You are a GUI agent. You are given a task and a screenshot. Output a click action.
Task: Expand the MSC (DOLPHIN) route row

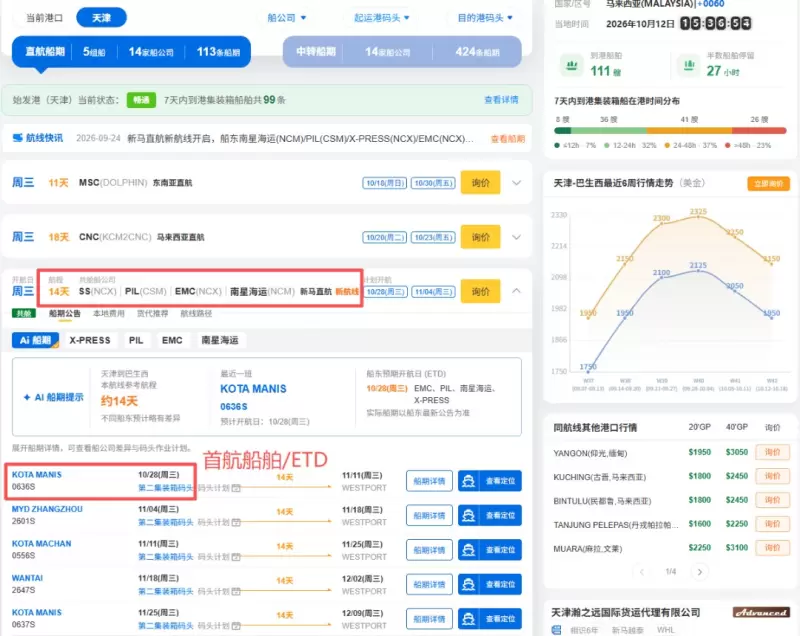516,183
